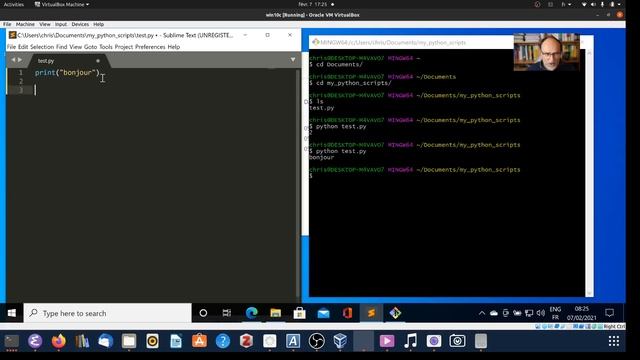Click 'bonjour' output in Git Bash terminal
This screenshot has width=640, height=360.
[322, 158]
